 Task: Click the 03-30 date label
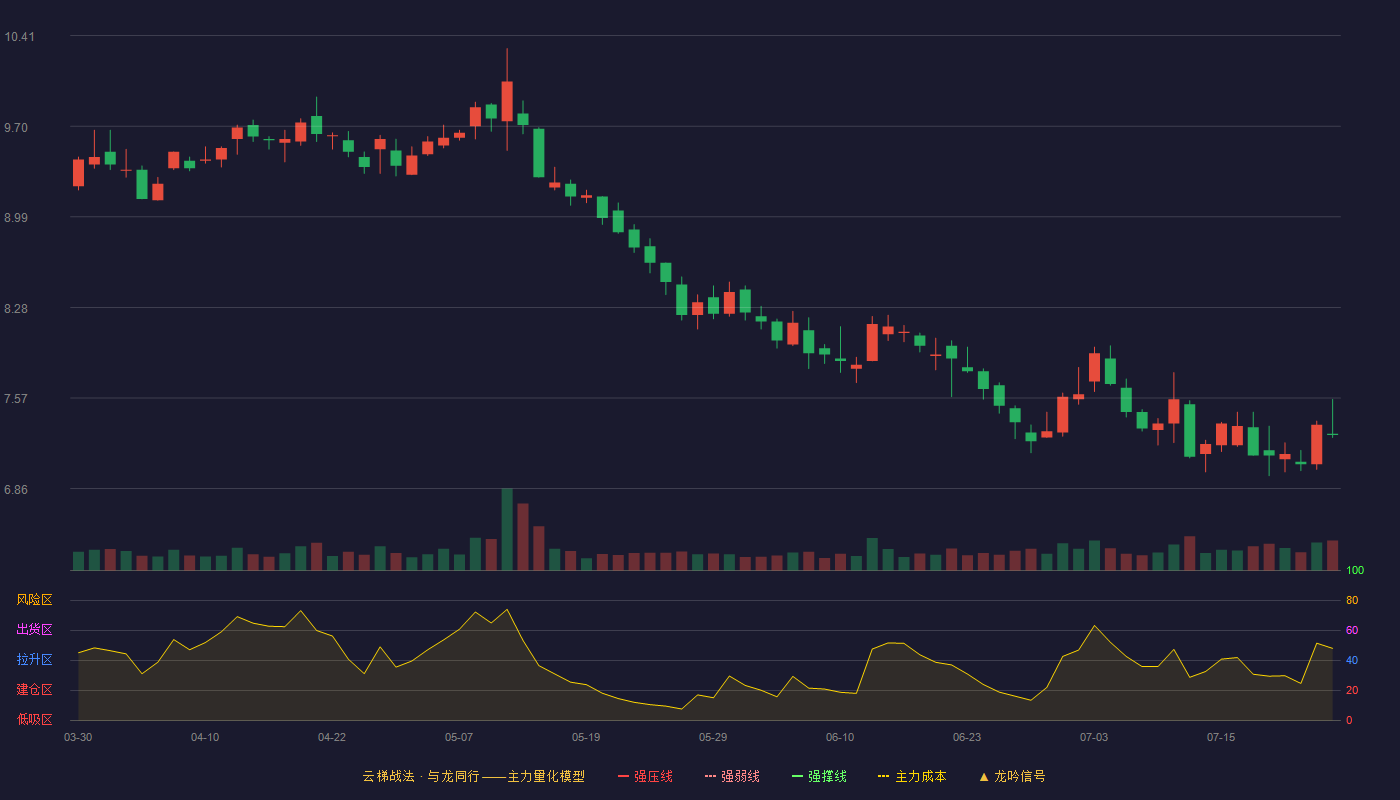point(78,737)
